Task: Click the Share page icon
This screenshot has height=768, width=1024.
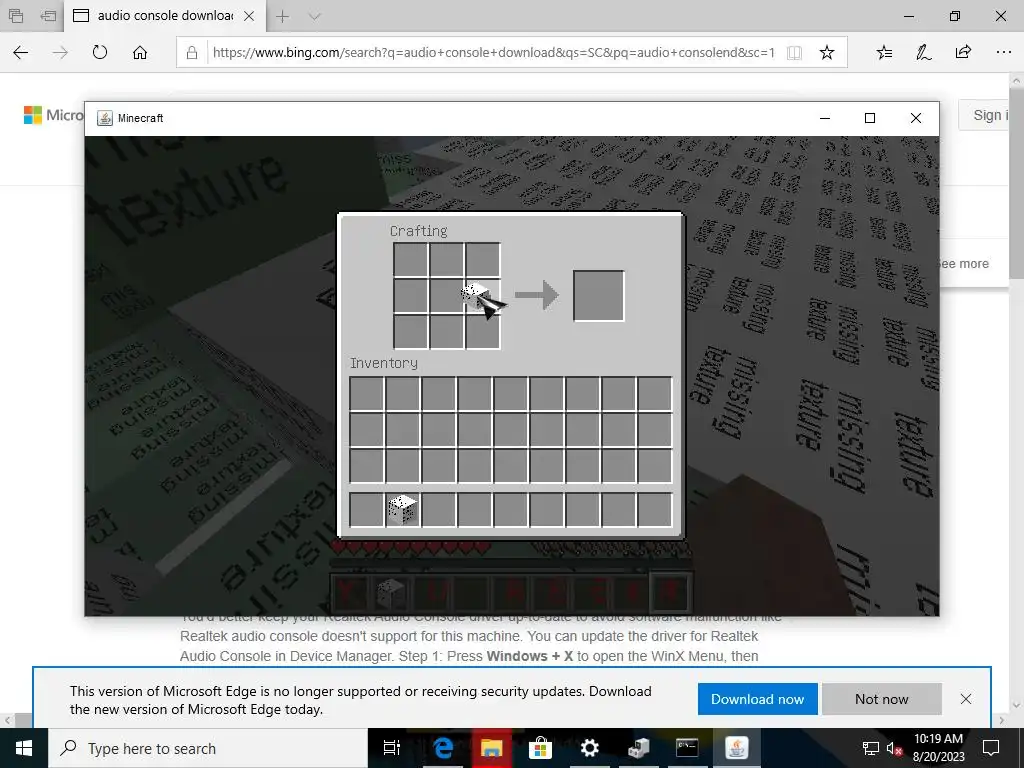Action: coord(963,52)
